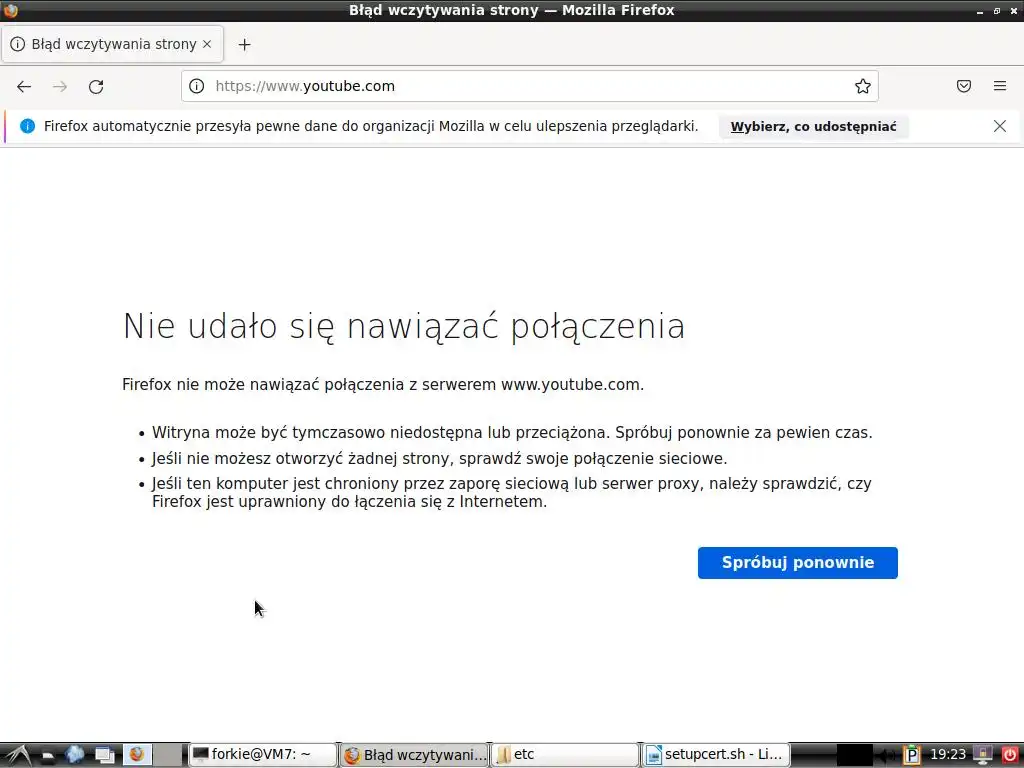Screen dimensions: 1024x768
Task: Close the 'Błąd wczytywania strony' tab
Action: tap(207, 44)
